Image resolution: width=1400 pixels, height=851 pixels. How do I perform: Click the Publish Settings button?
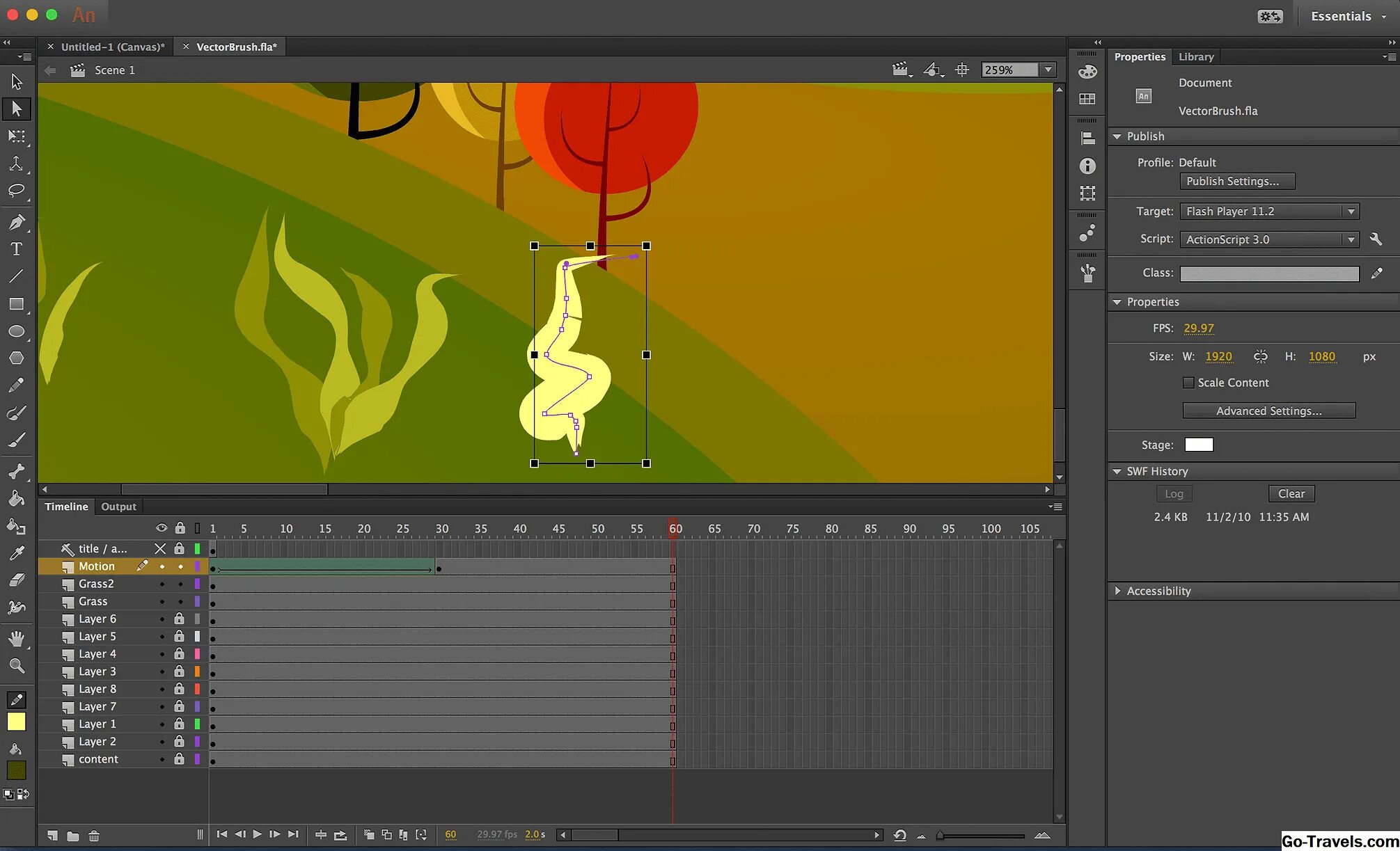(1237, 181)
